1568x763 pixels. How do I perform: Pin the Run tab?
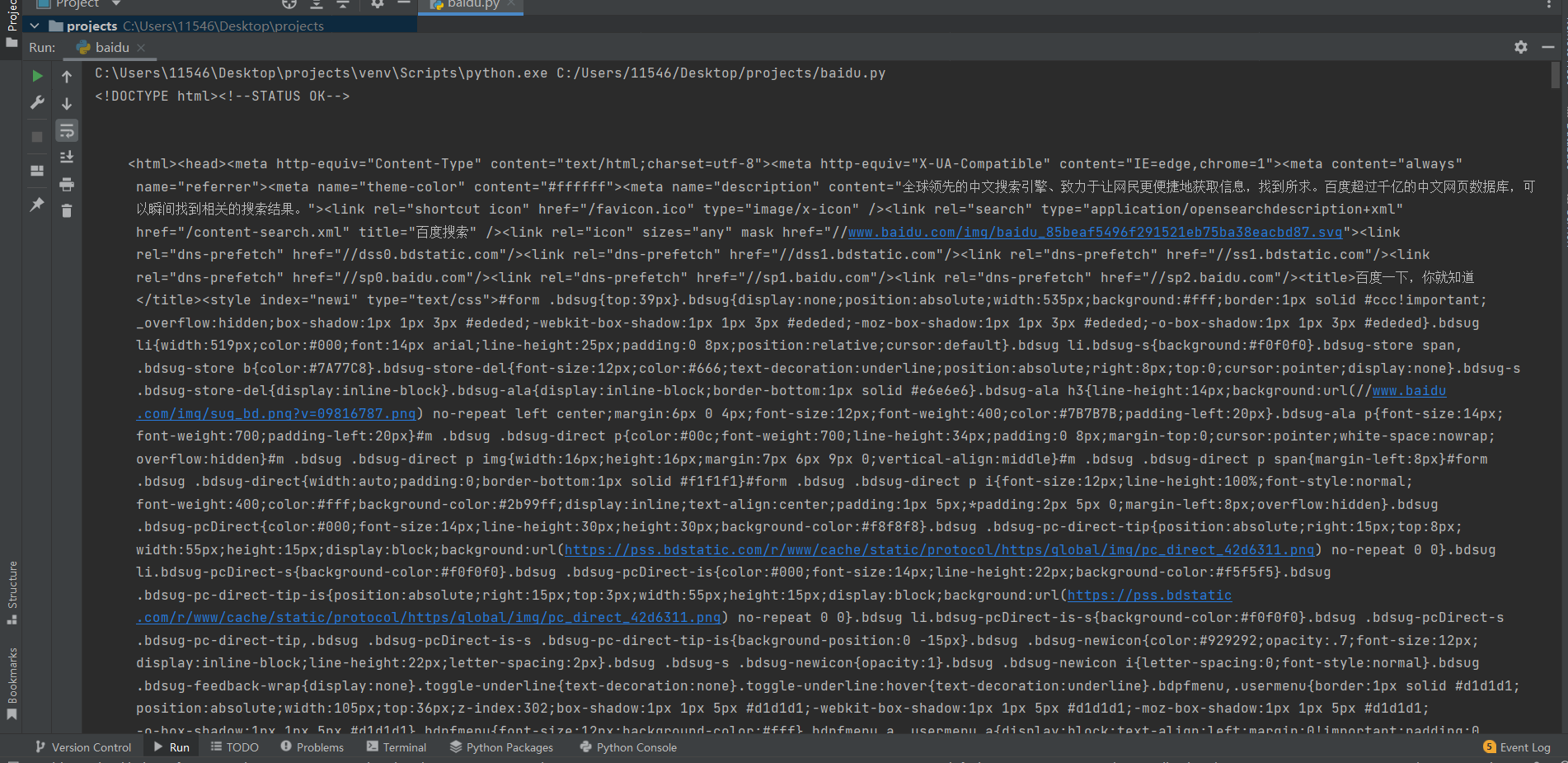click(37, 205)
